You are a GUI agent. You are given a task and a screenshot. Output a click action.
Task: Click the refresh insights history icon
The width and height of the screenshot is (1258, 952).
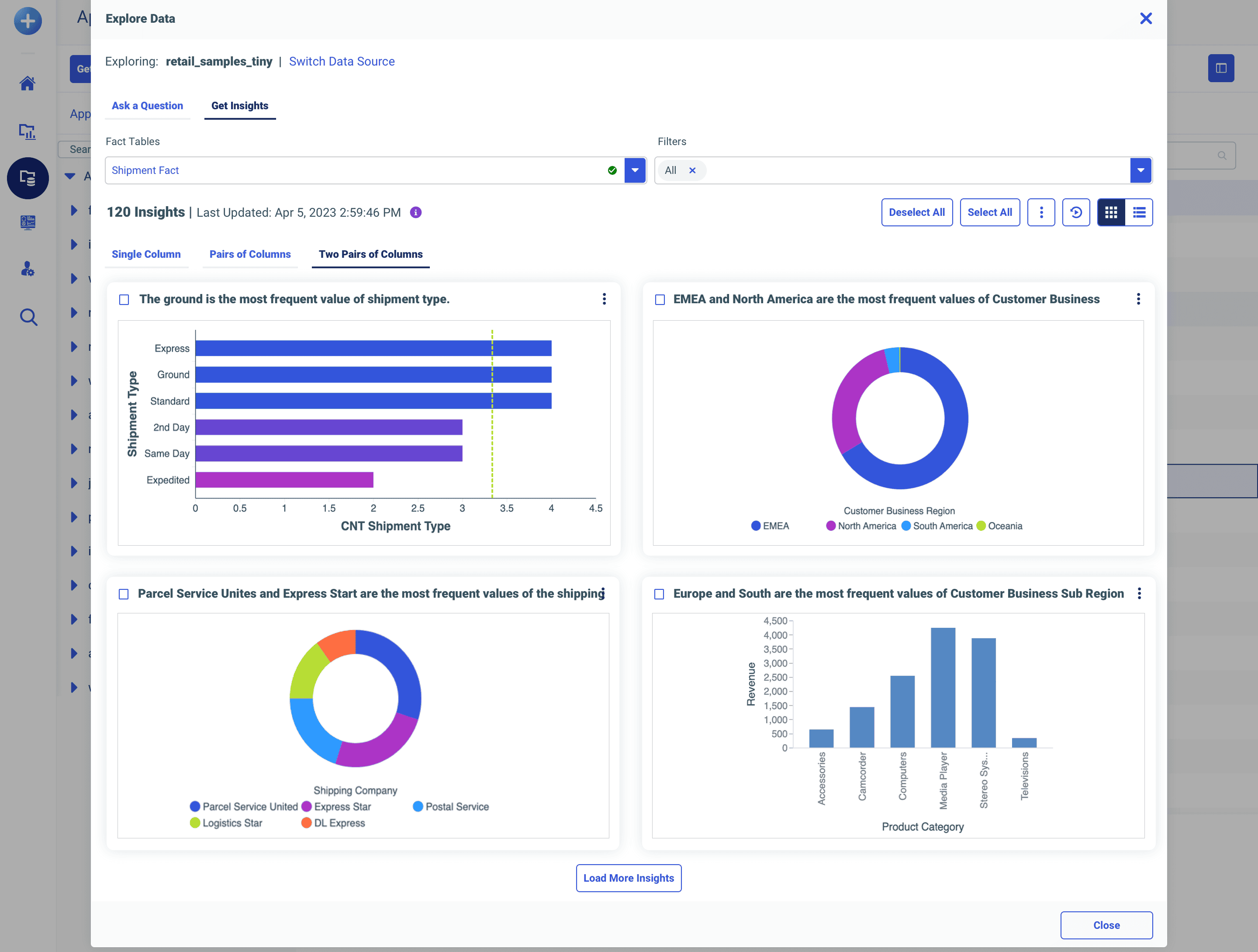pos(1075,212)
